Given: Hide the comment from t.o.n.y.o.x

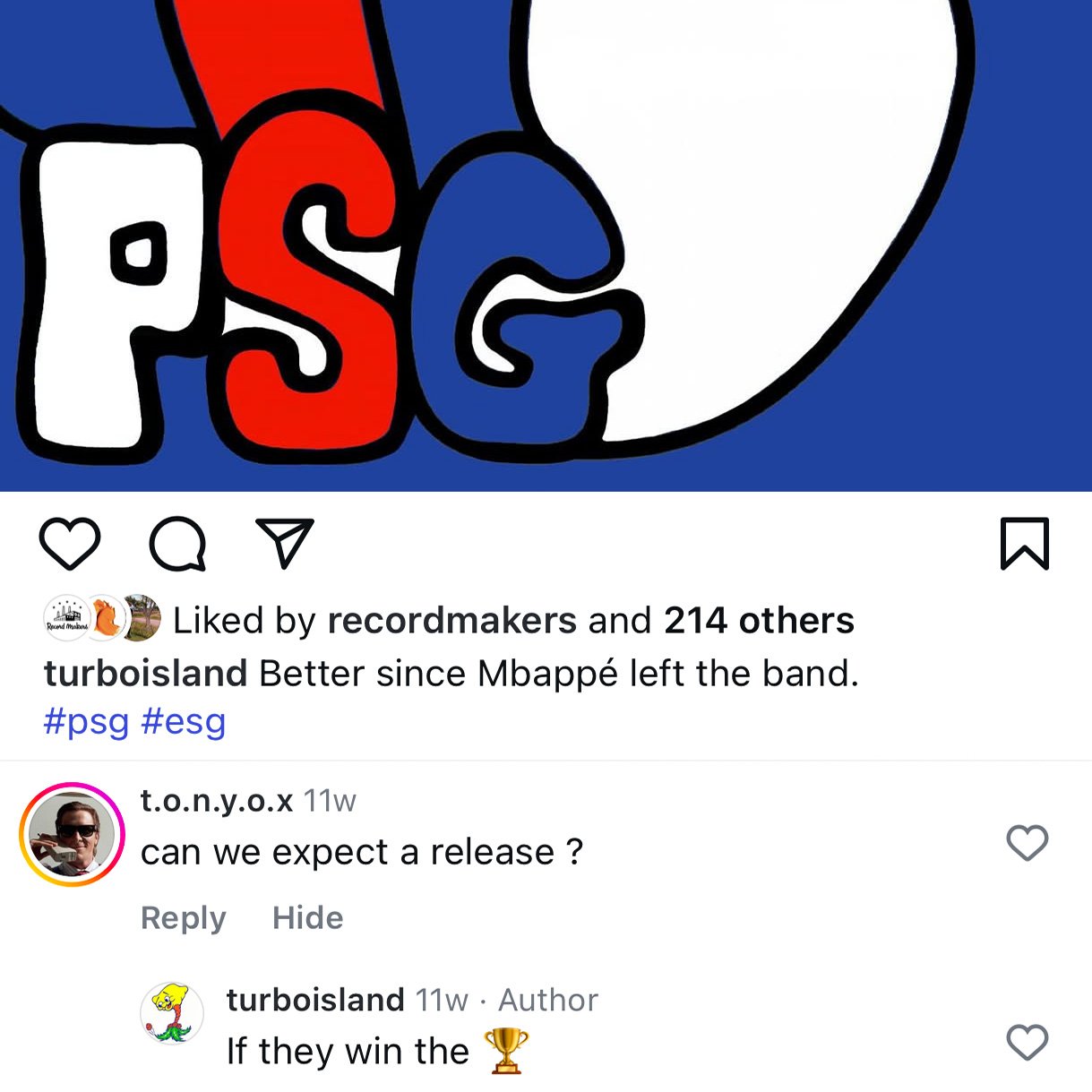Looking at the screenshot, I should pyautogui.click(x=308, y=917).
